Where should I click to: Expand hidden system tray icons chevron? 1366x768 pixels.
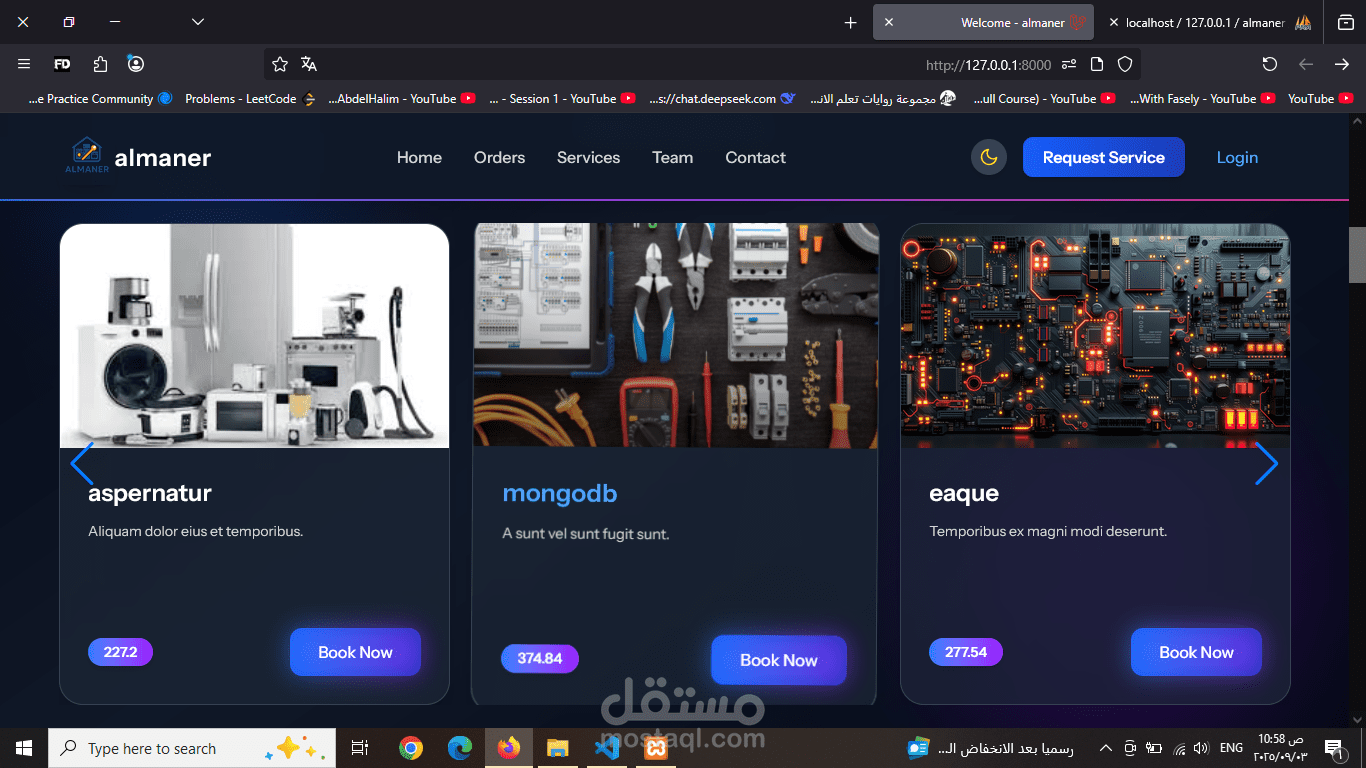pyautogui.click(x=1105, y=748)
